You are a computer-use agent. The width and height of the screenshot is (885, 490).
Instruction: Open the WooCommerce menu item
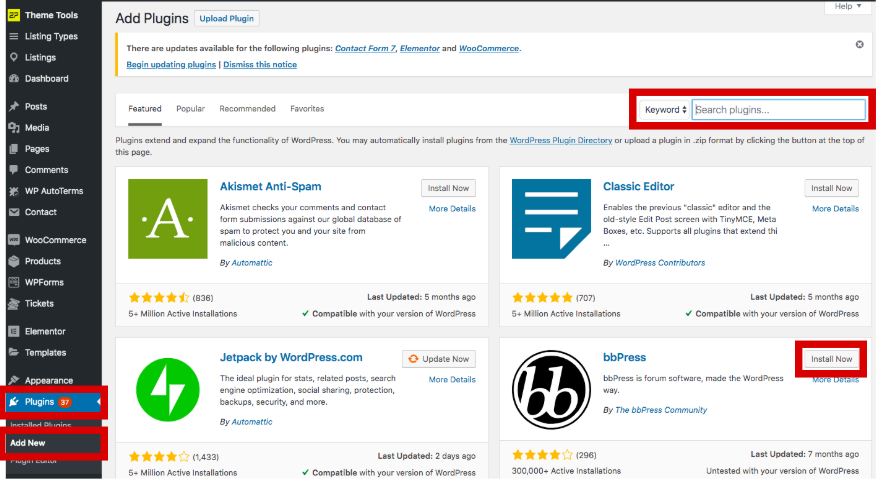[54, 240]
